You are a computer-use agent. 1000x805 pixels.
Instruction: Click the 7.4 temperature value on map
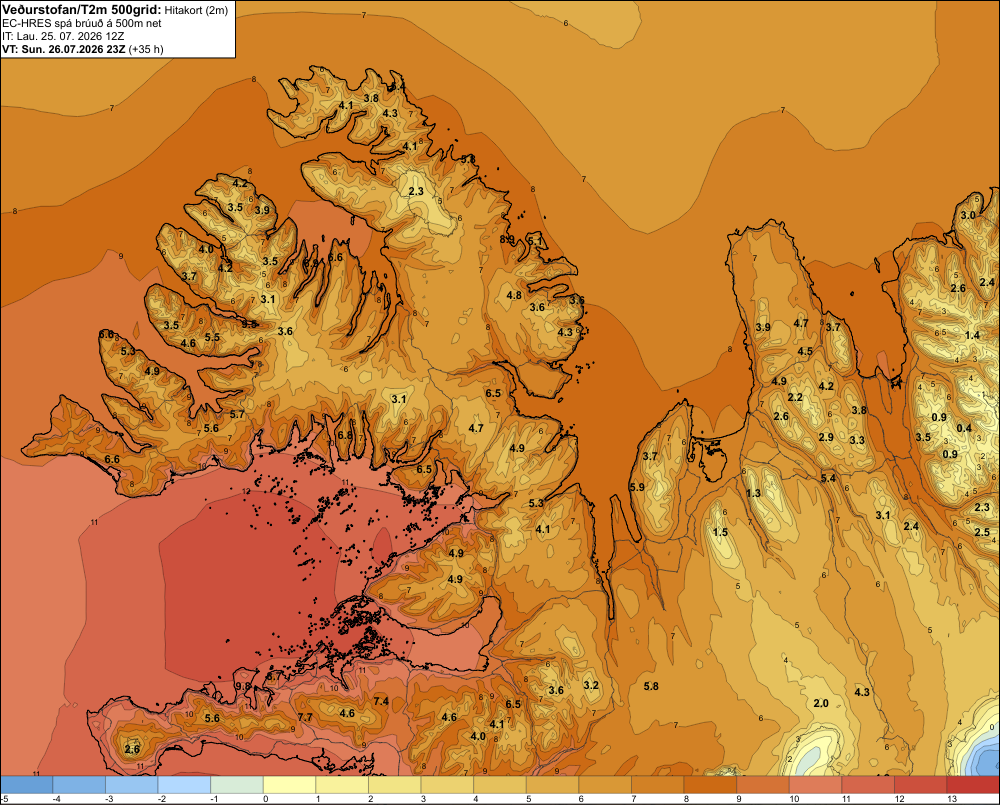[381, 701]
